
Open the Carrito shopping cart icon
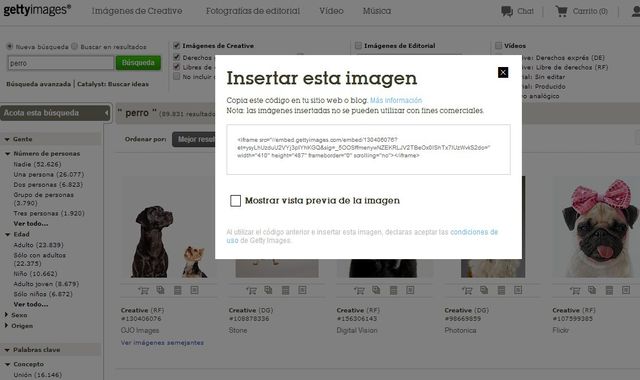pyautogui.click(x=562, y=11)
